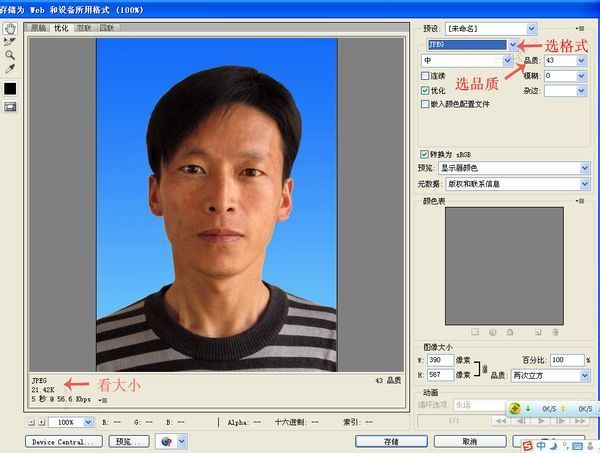Select the Hand tool
600x453 pixels.
tap(10, 27)
